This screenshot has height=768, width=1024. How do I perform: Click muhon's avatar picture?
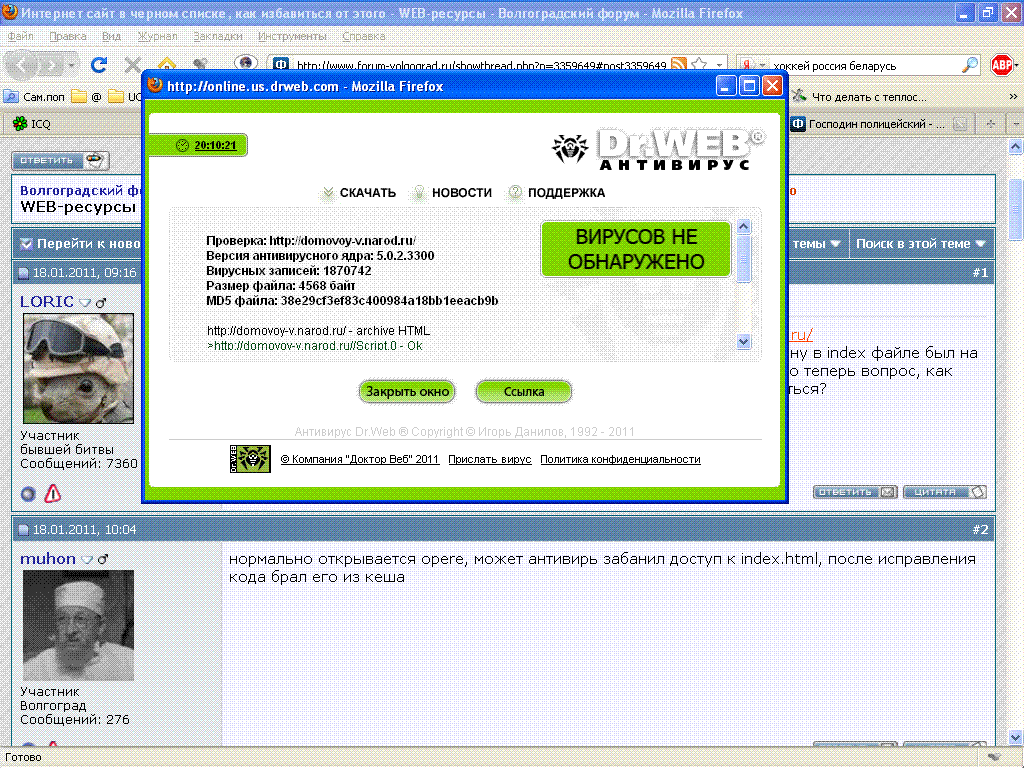tap(78, 625)
